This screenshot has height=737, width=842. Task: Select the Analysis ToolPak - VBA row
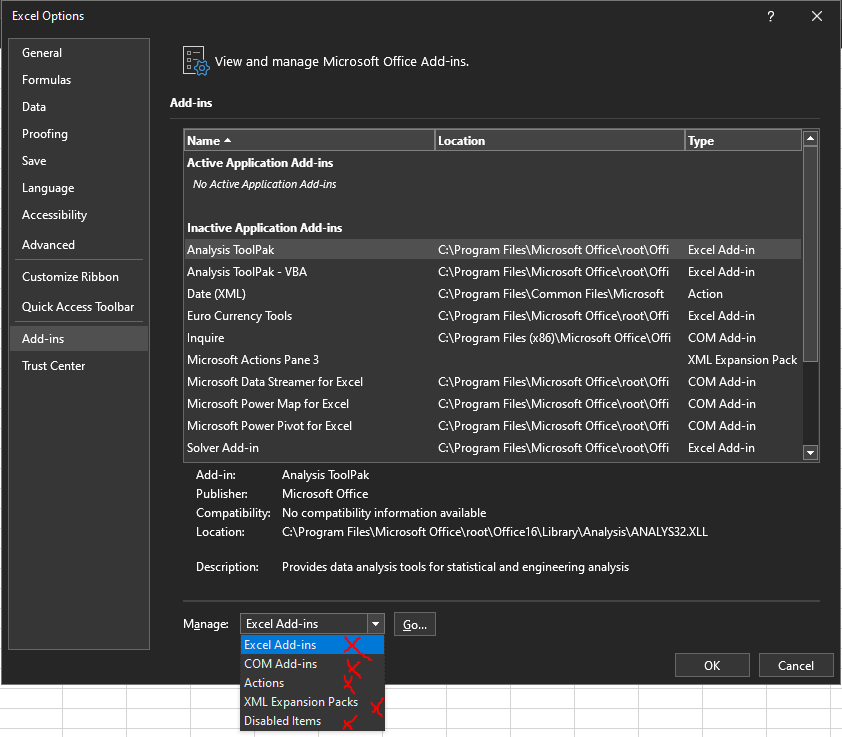492,272
